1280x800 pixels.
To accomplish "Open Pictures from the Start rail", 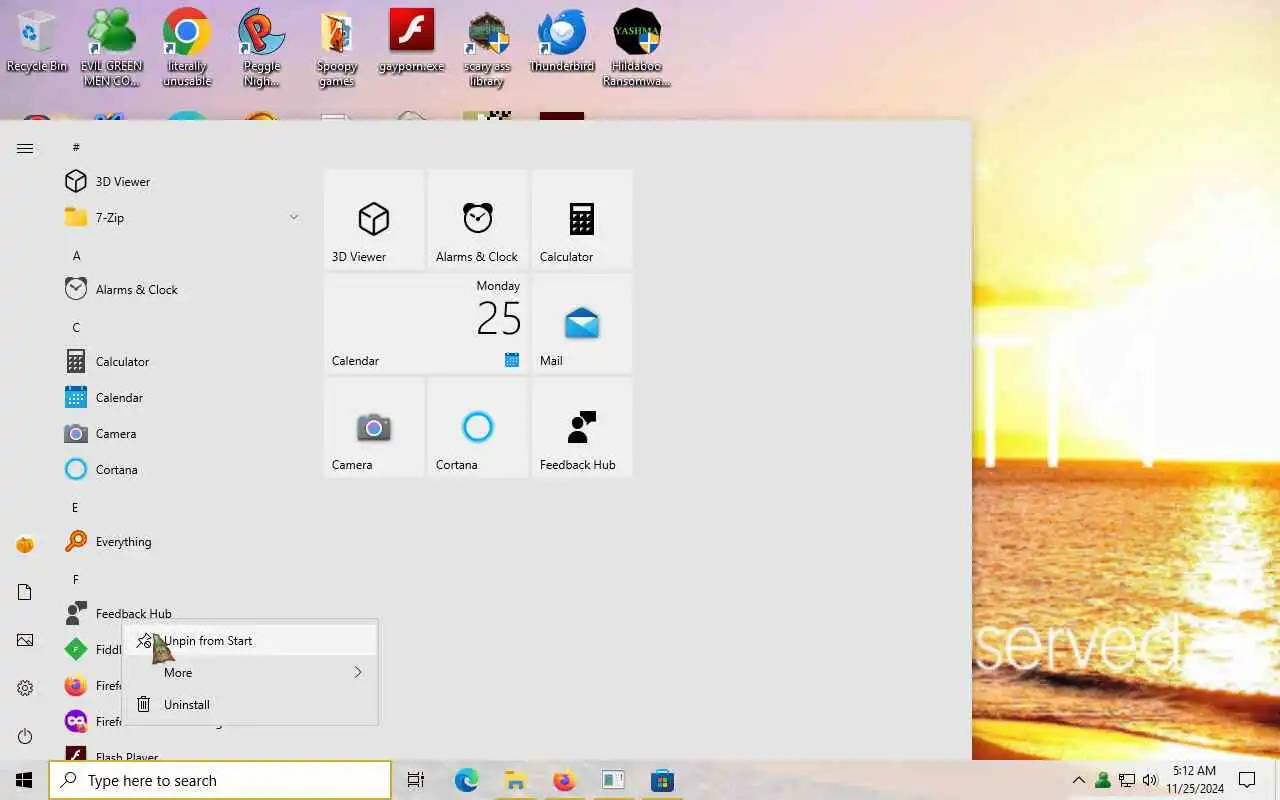I will (25, 640).
